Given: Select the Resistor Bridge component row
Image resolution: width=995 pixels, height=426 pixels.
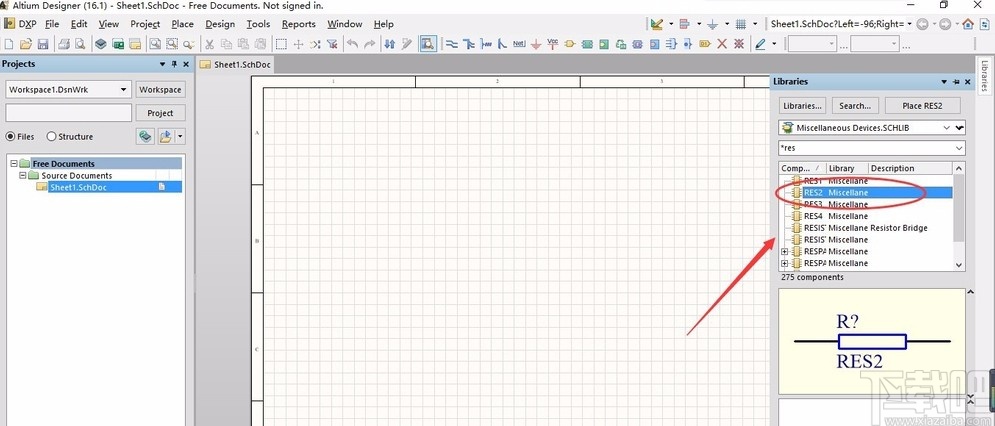Looking at the screenshot, I should pyautogui.click(x=867, y=228).
